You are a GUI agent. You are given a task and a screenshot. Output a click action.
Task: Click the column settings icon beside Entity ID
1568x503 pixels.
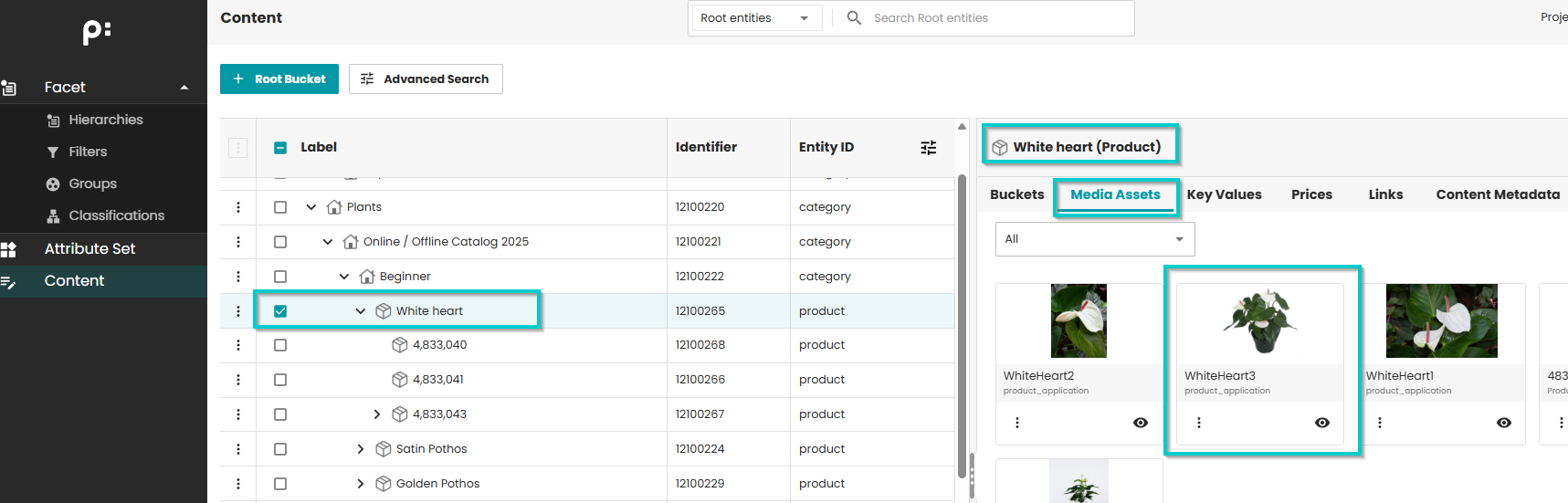click(x=929, y=147)
